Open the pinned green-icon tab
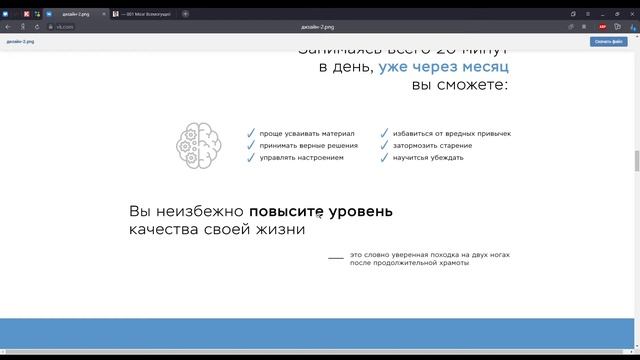The height and width of the screenshot is (360, 640). tap(37, 14)
